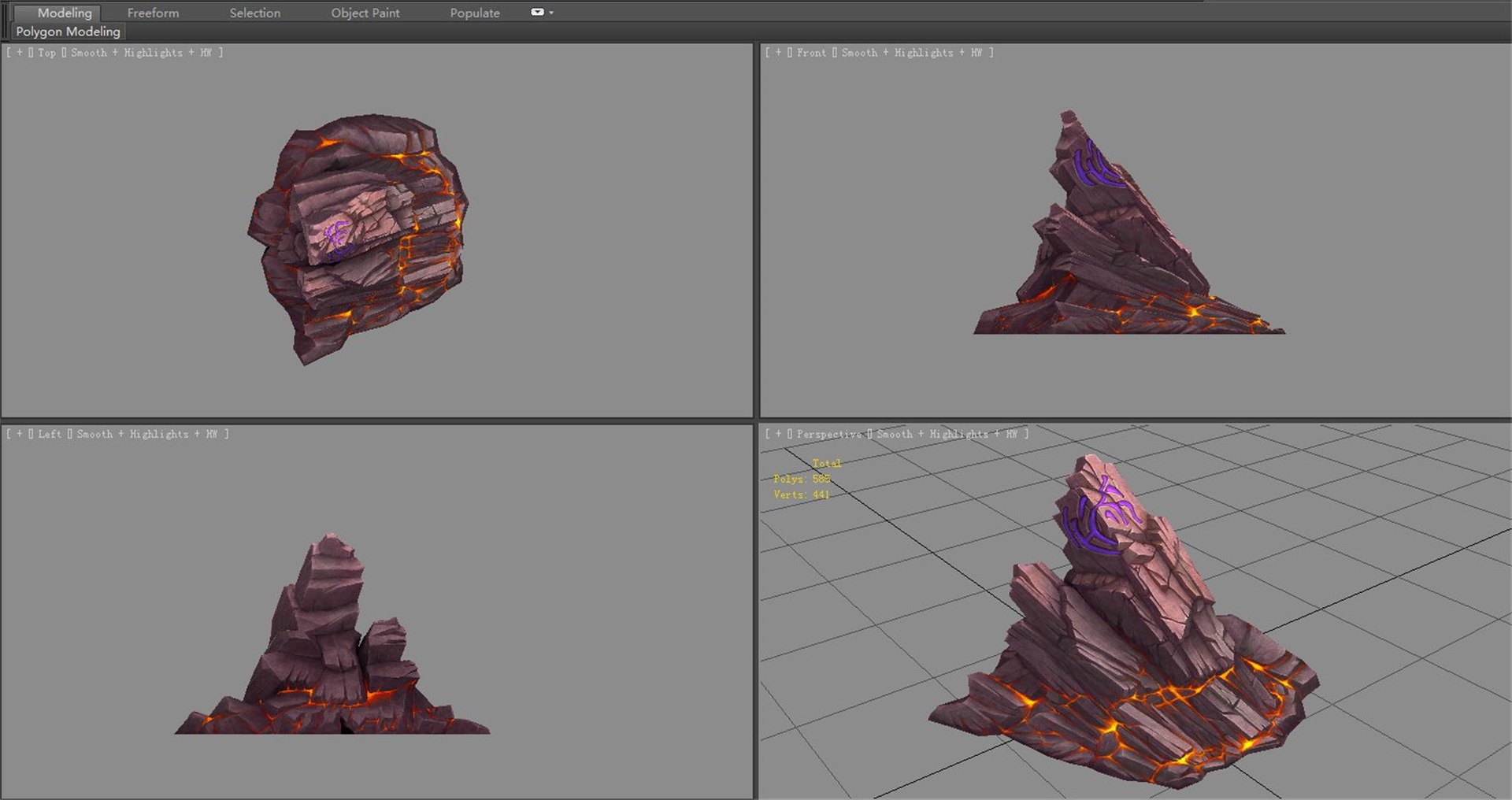Open Left viewport Smooth + Highlights shading menu
Viewport: 1512px width, 800px height.
click(x=146, y=434)
